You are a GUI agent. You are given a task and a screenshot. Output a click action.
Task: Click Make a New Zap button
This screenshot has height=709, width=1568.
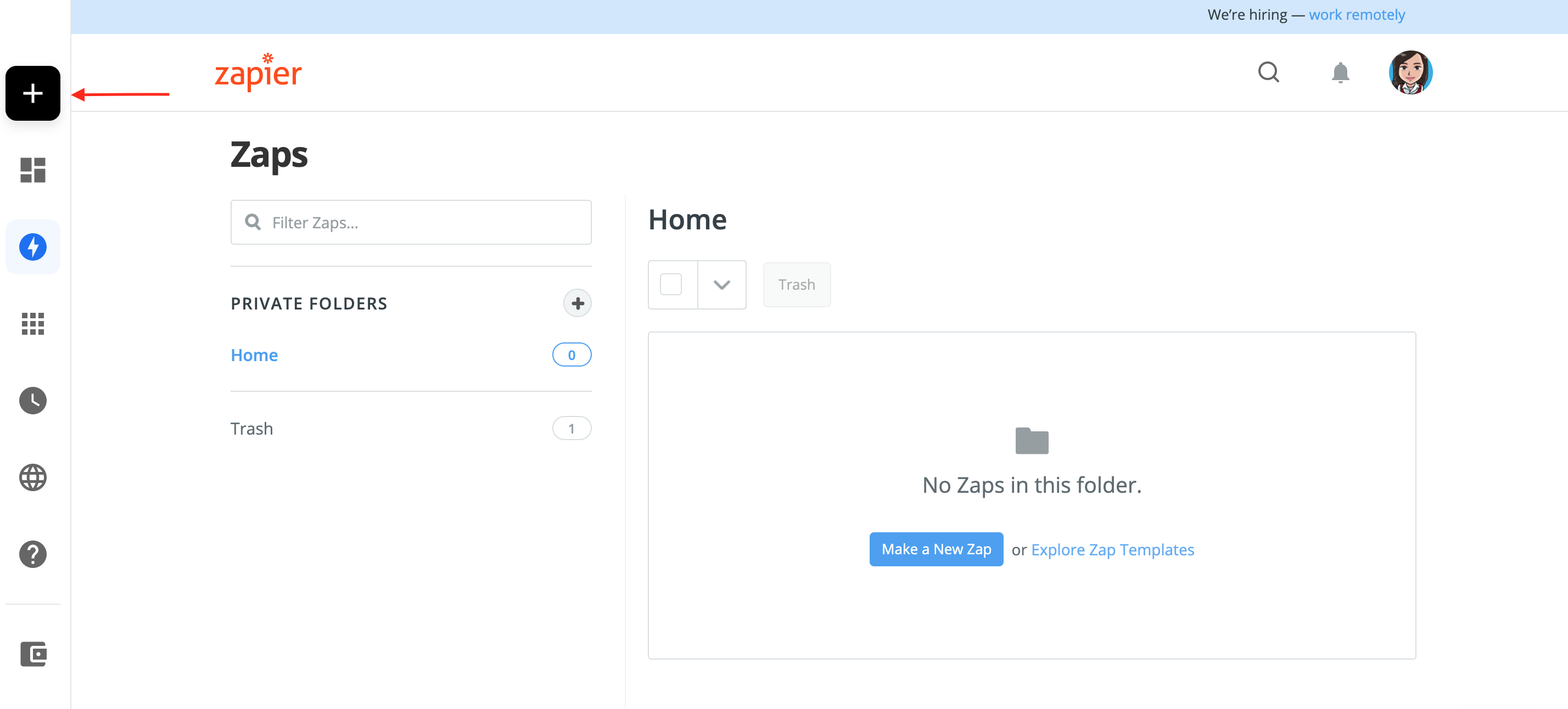click(x=936, y=549)
